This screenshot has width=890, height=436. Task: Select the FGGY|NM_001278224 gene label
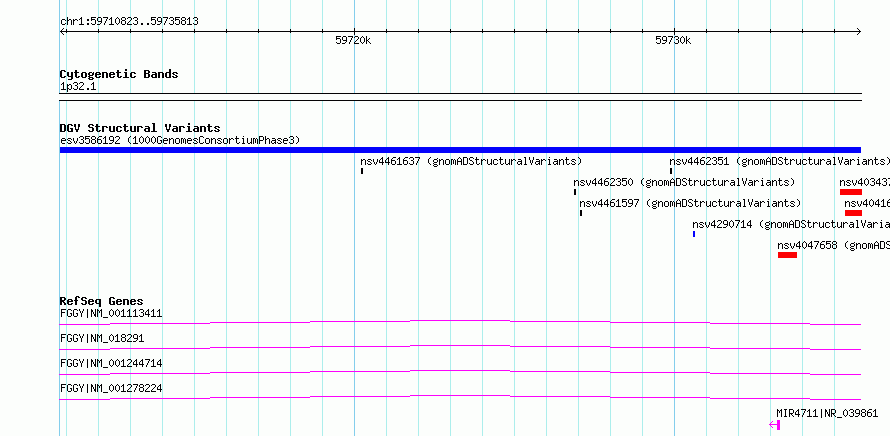point(111,388)
